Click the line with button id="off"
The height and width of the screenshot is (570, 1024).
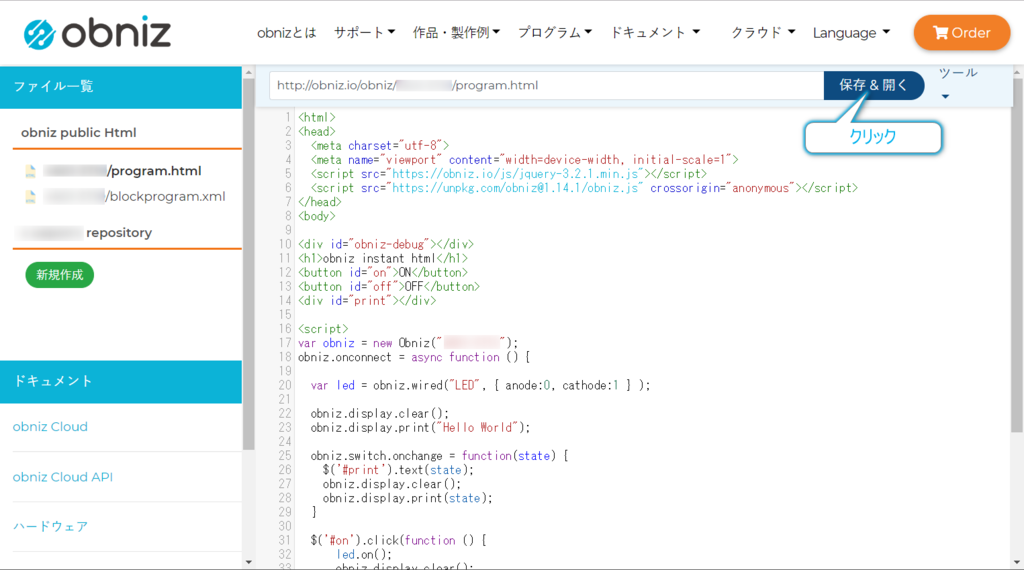[x=389, y=287]
